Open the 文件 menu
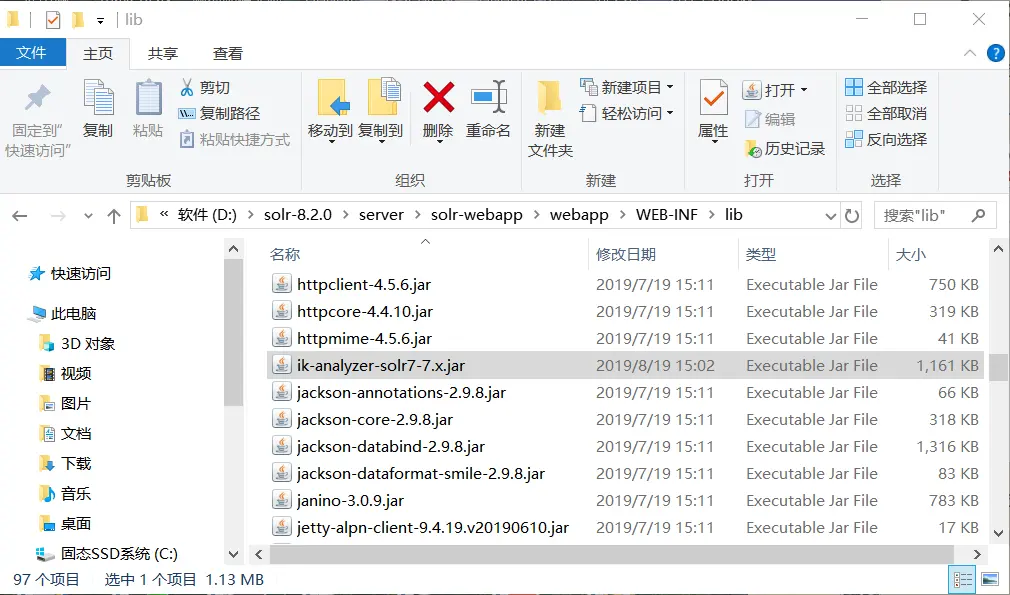 33,53
